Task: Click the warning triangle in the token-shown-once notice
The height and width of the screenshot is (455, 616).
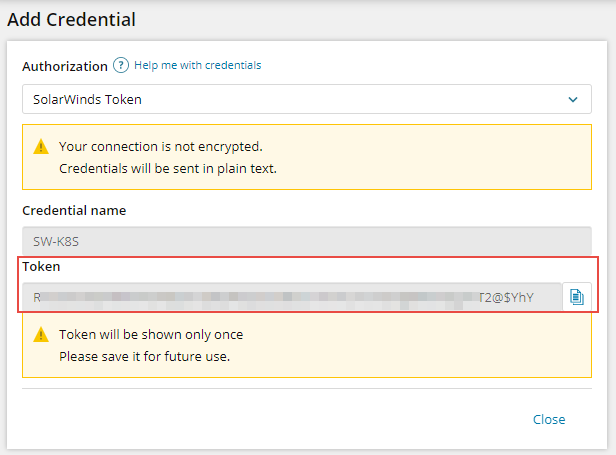Action: click(x=40, y=335)
